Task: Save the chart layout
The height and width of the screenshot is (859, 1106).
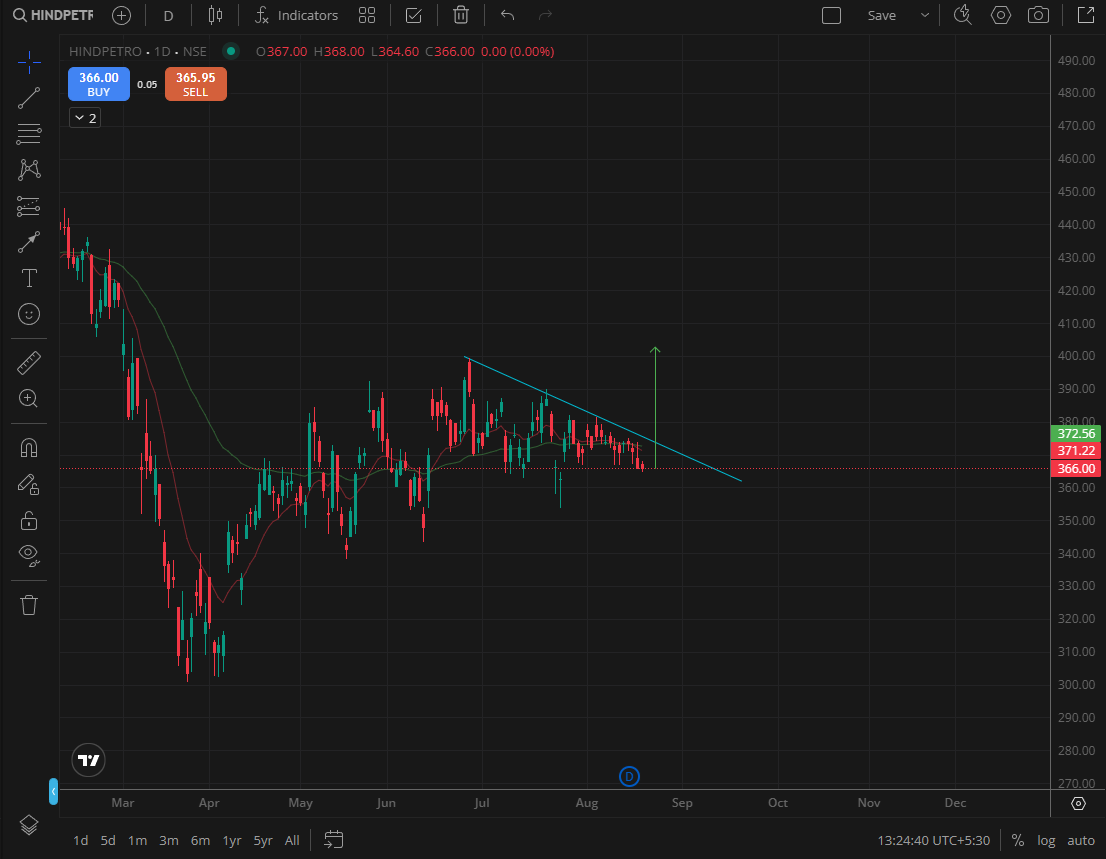Action: click(x=882, y=15)
